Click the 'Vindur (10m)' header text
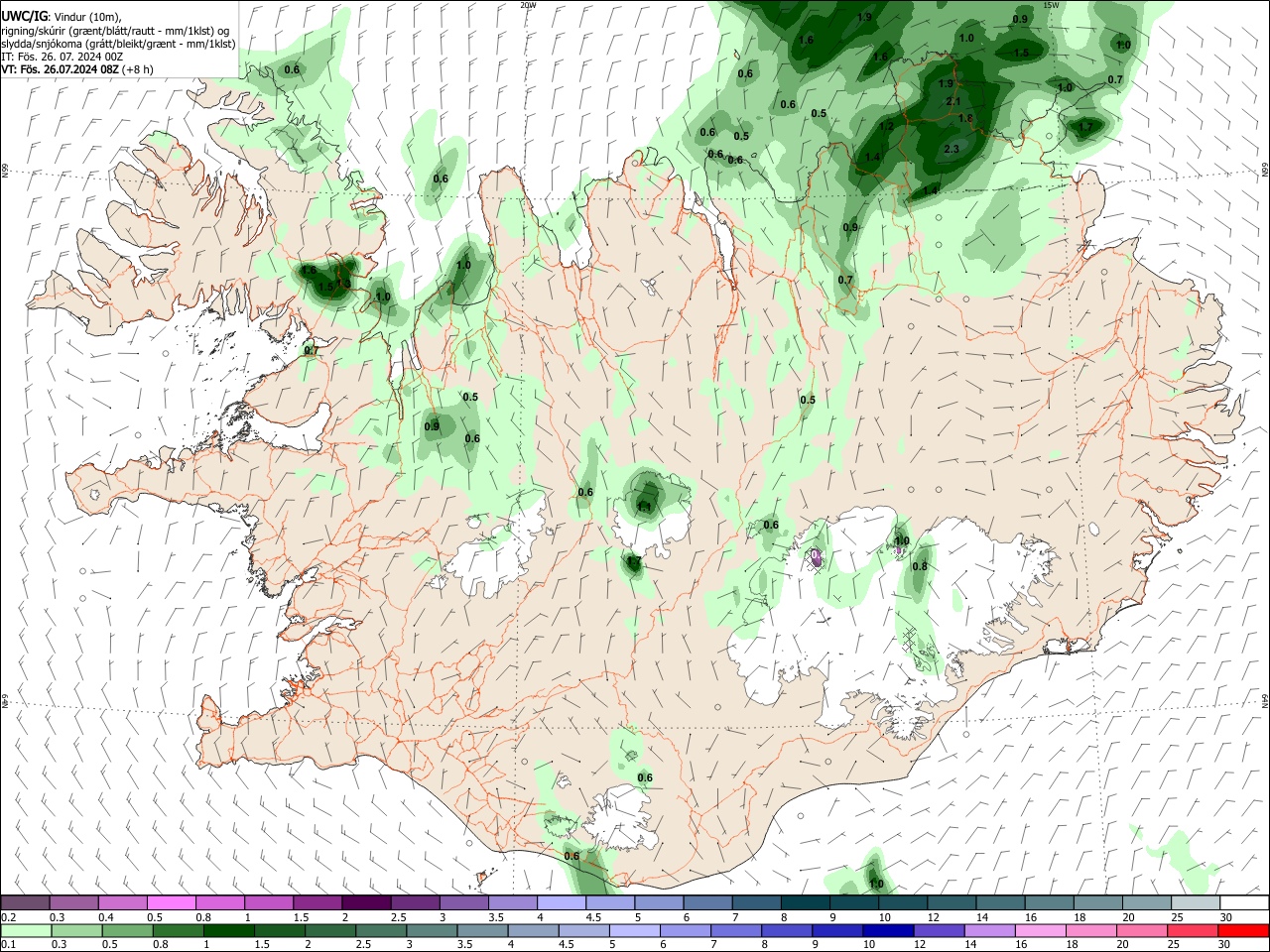Screen dimensions: 1270x952 click(88, 17)
